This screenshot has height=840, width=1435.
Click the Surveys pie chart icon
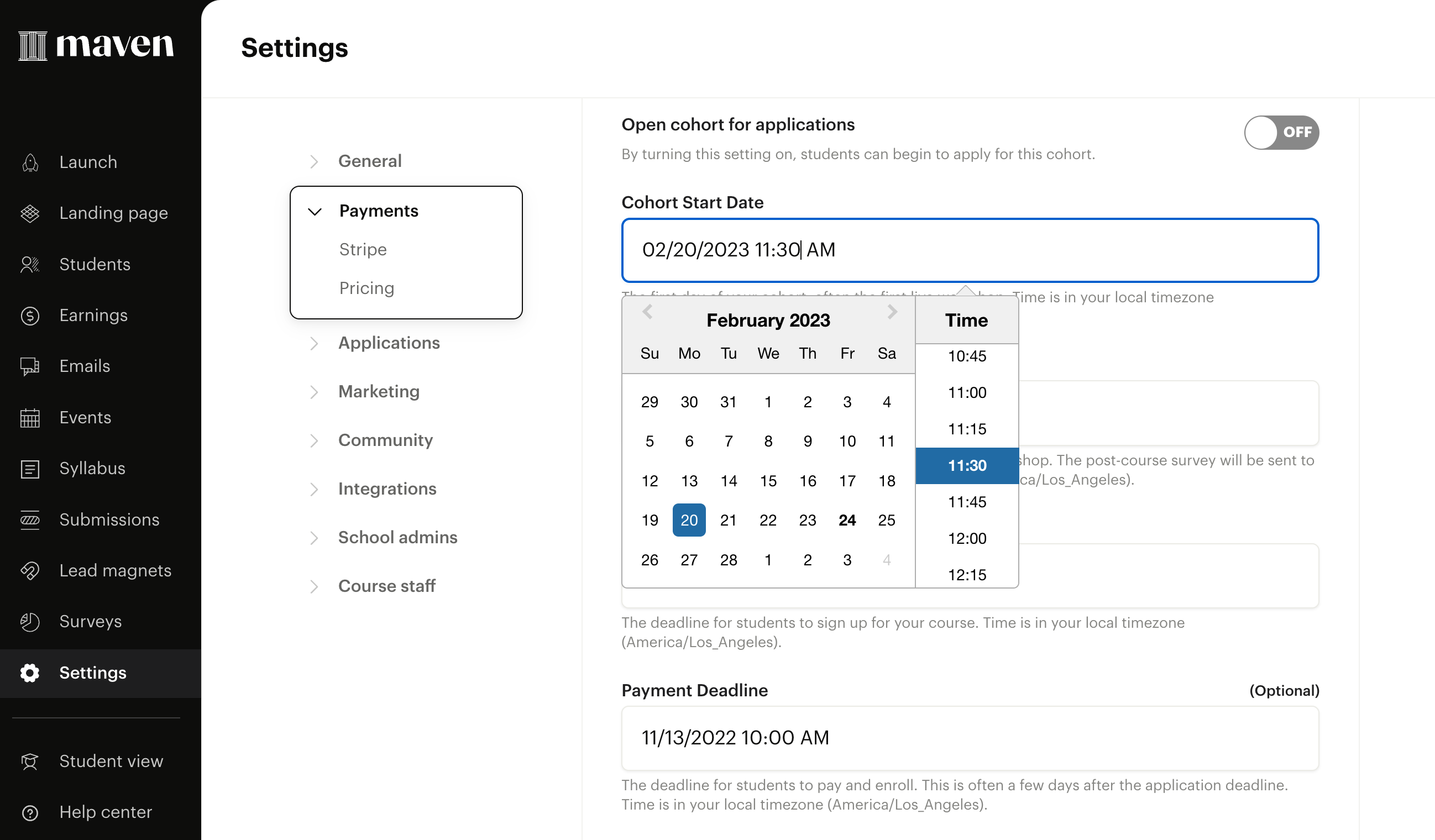click(30, 622)
